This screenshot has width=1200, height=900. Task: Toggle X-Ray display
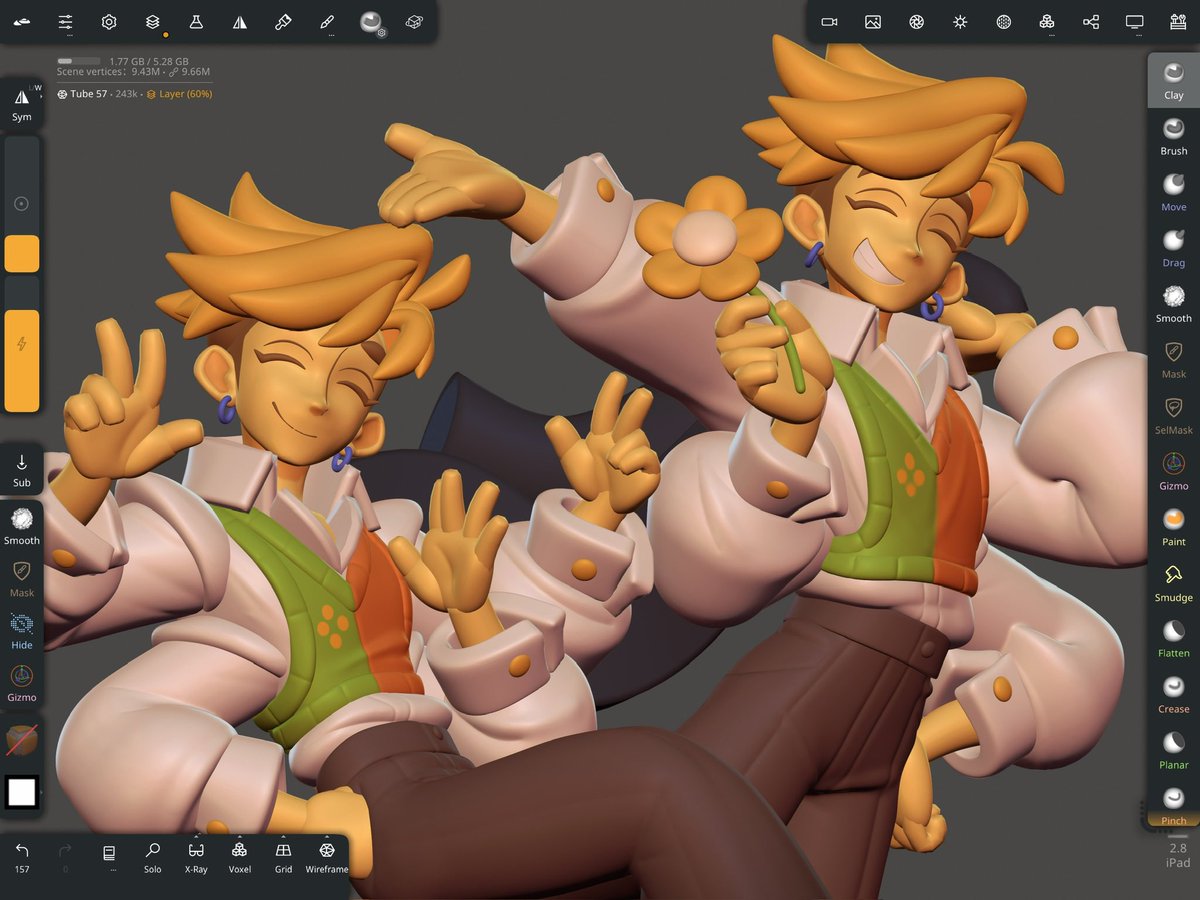[196, 857]
